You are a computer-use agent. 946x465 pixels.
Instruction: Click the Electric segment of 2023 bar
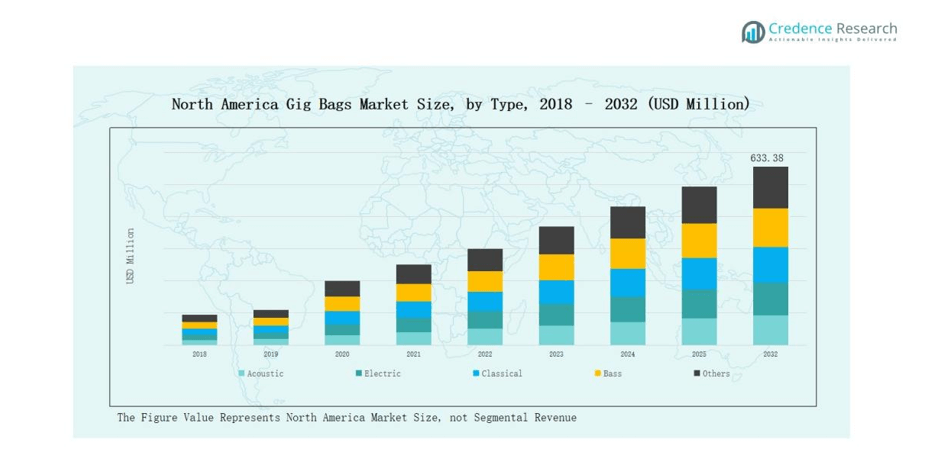point(556,314)
